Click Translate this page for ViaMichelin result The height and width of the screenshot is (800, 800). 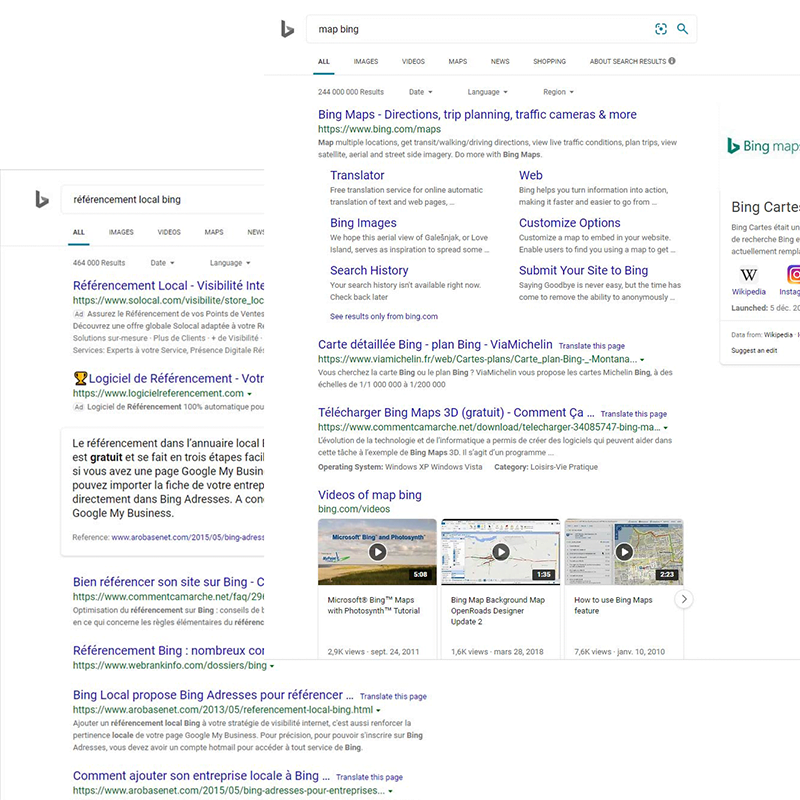click(x=592, y=346)
